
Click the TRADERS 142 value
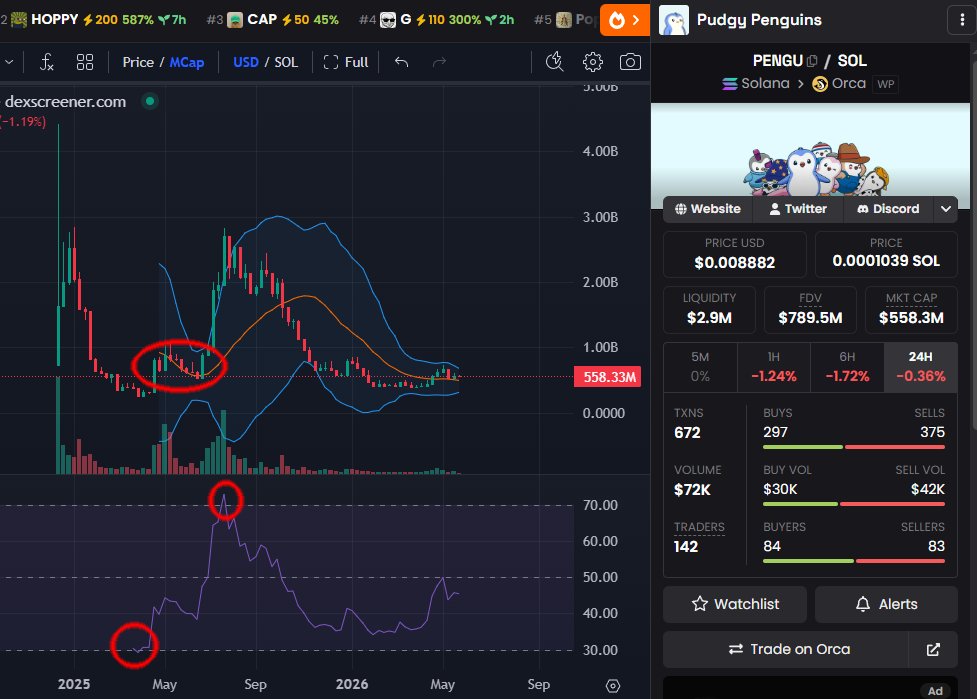pyautogui.click(x=686, y=547)
